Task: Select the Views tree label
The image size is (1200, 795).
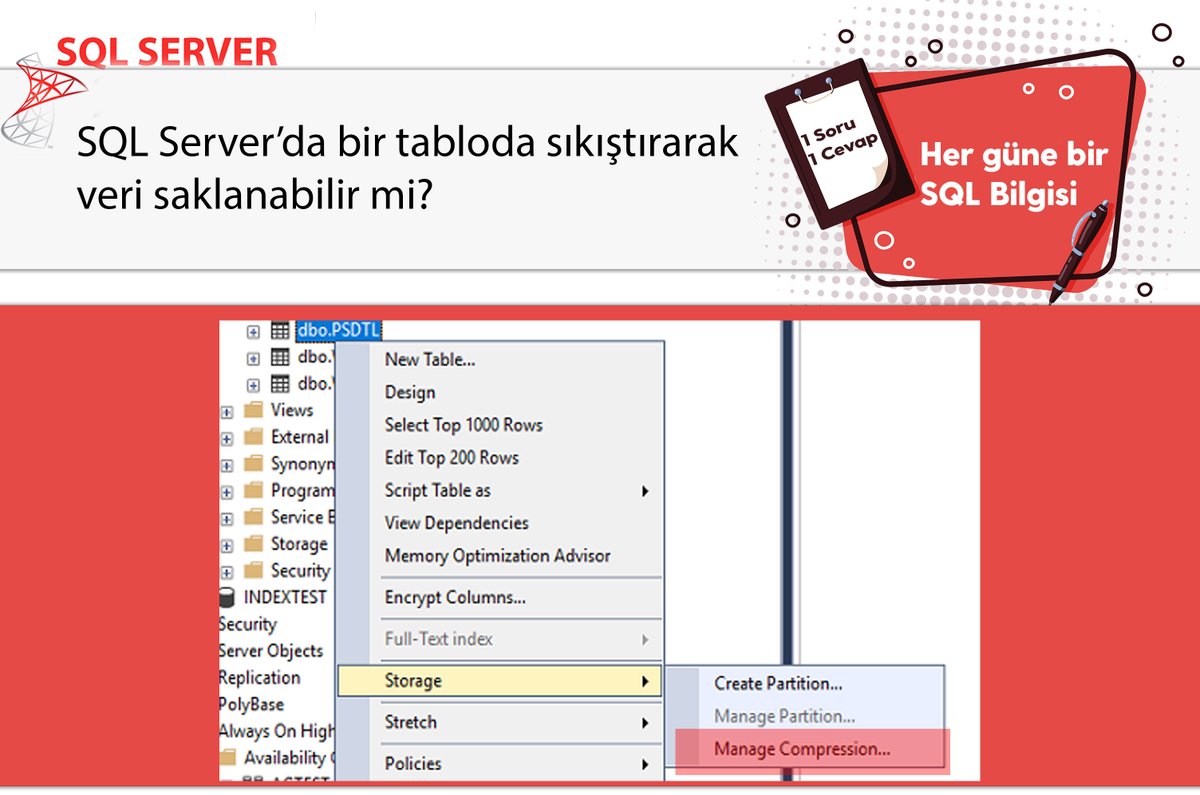Action: (x=292, y=410)
